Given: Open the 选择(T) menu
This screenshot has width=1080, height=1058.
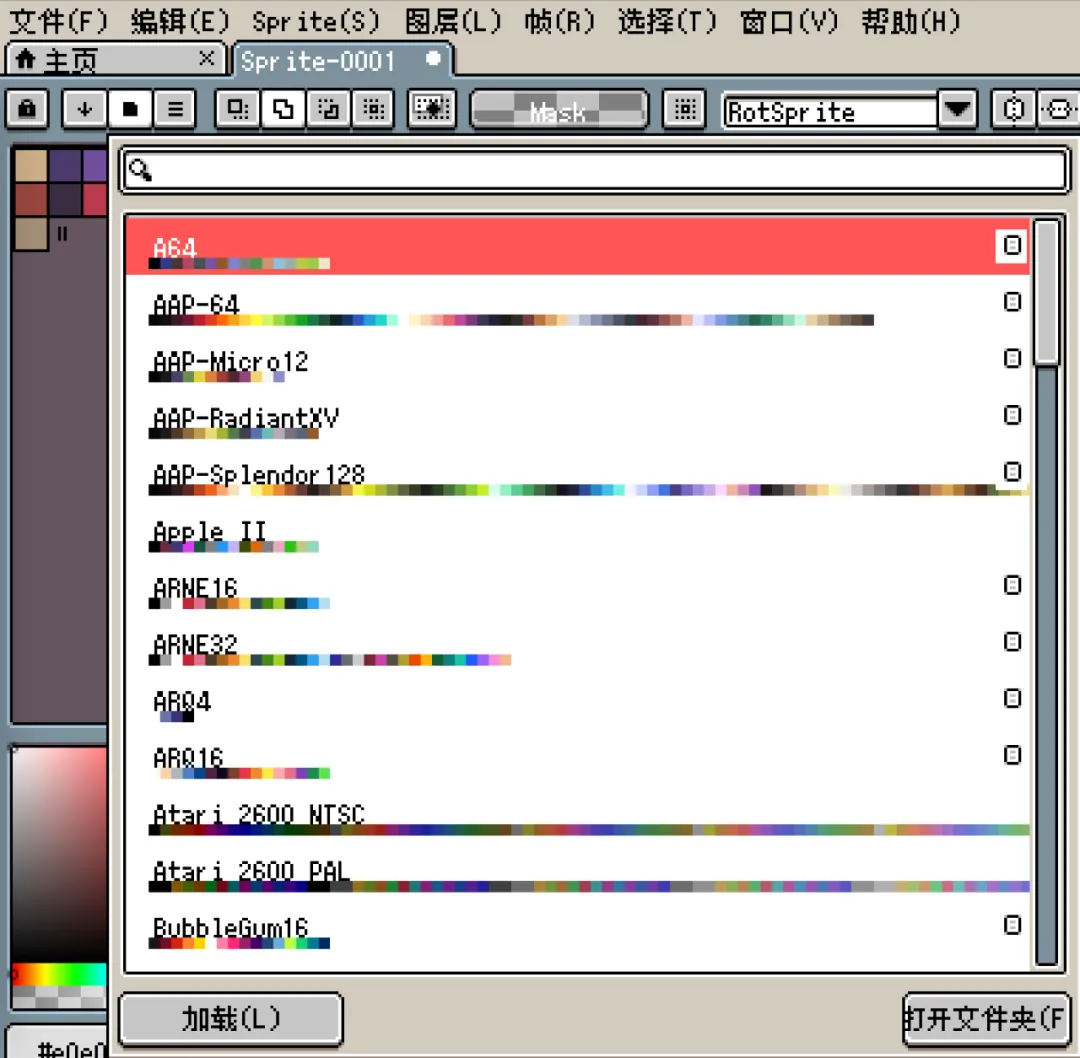Looking at the screenshot, I should point(667,21).
